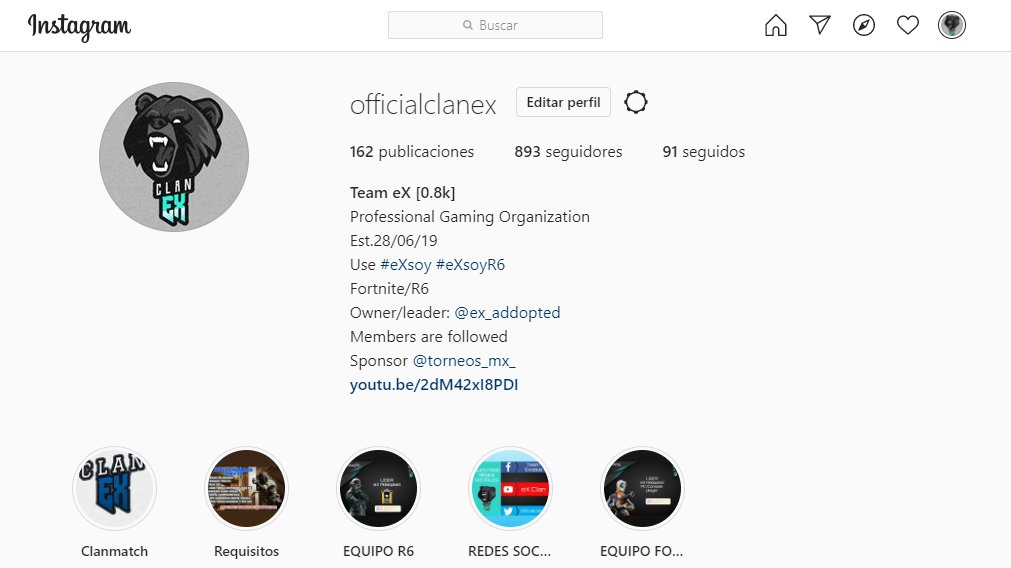Screen dimensions: 1011x568
Task: Open the Instagram home feed icon
Action: [x=776, y=25]
